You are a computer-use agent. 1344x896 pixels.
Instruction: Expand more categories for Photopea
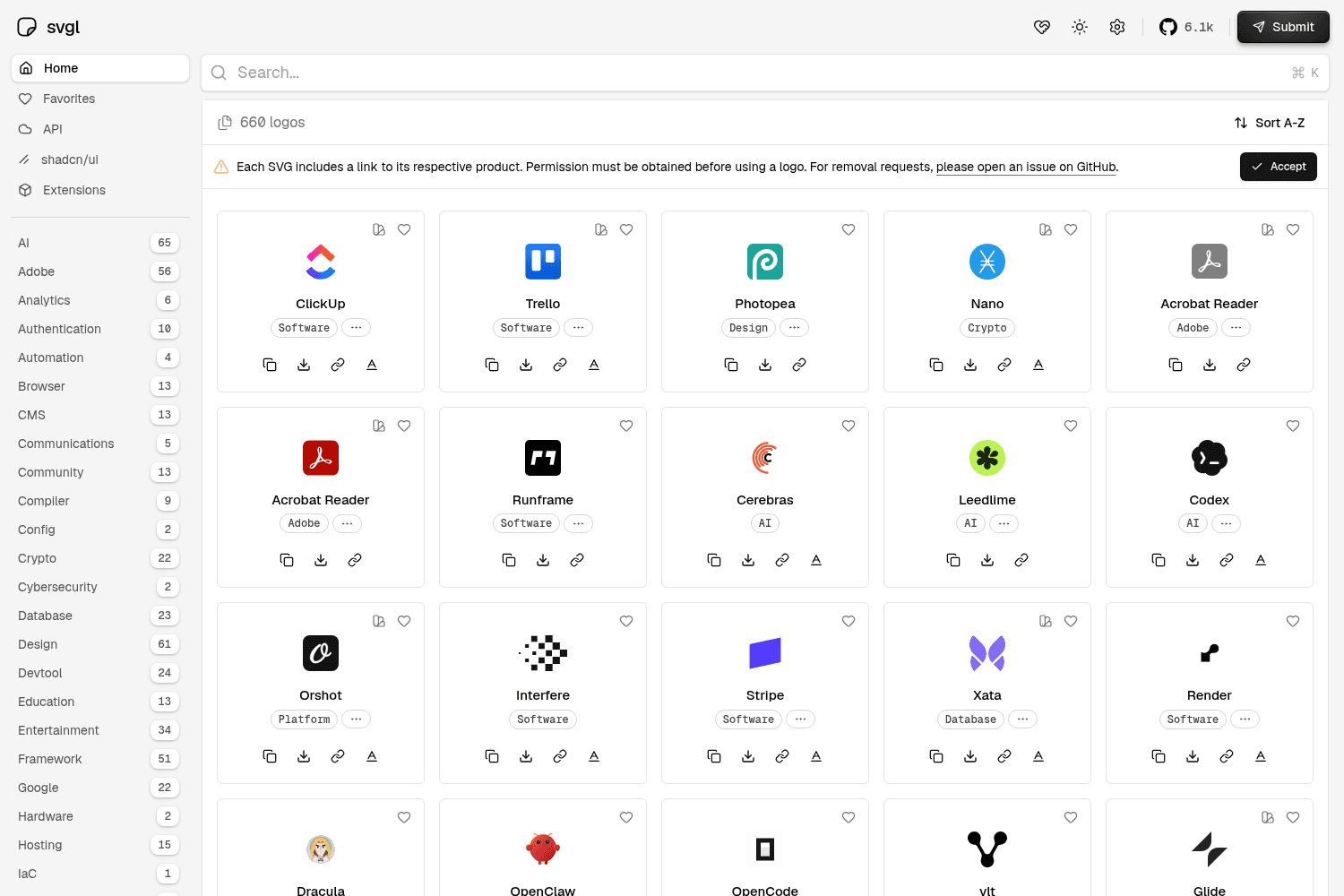pos(795,328)
